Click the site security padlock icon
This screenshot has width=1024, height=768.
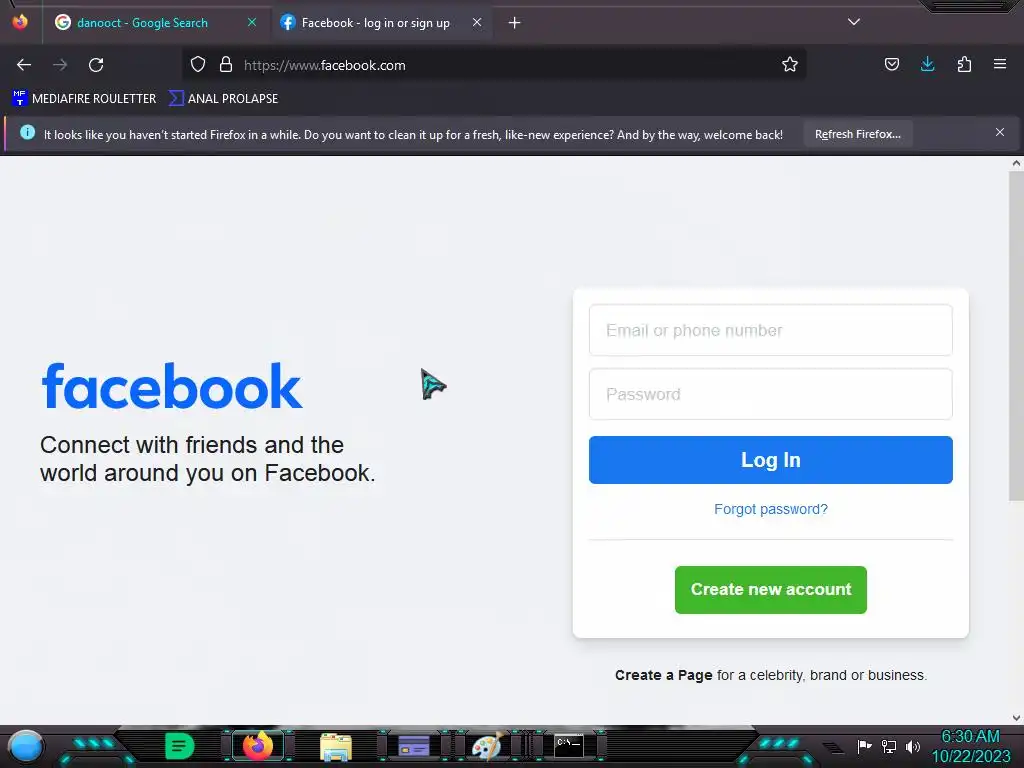226,65
